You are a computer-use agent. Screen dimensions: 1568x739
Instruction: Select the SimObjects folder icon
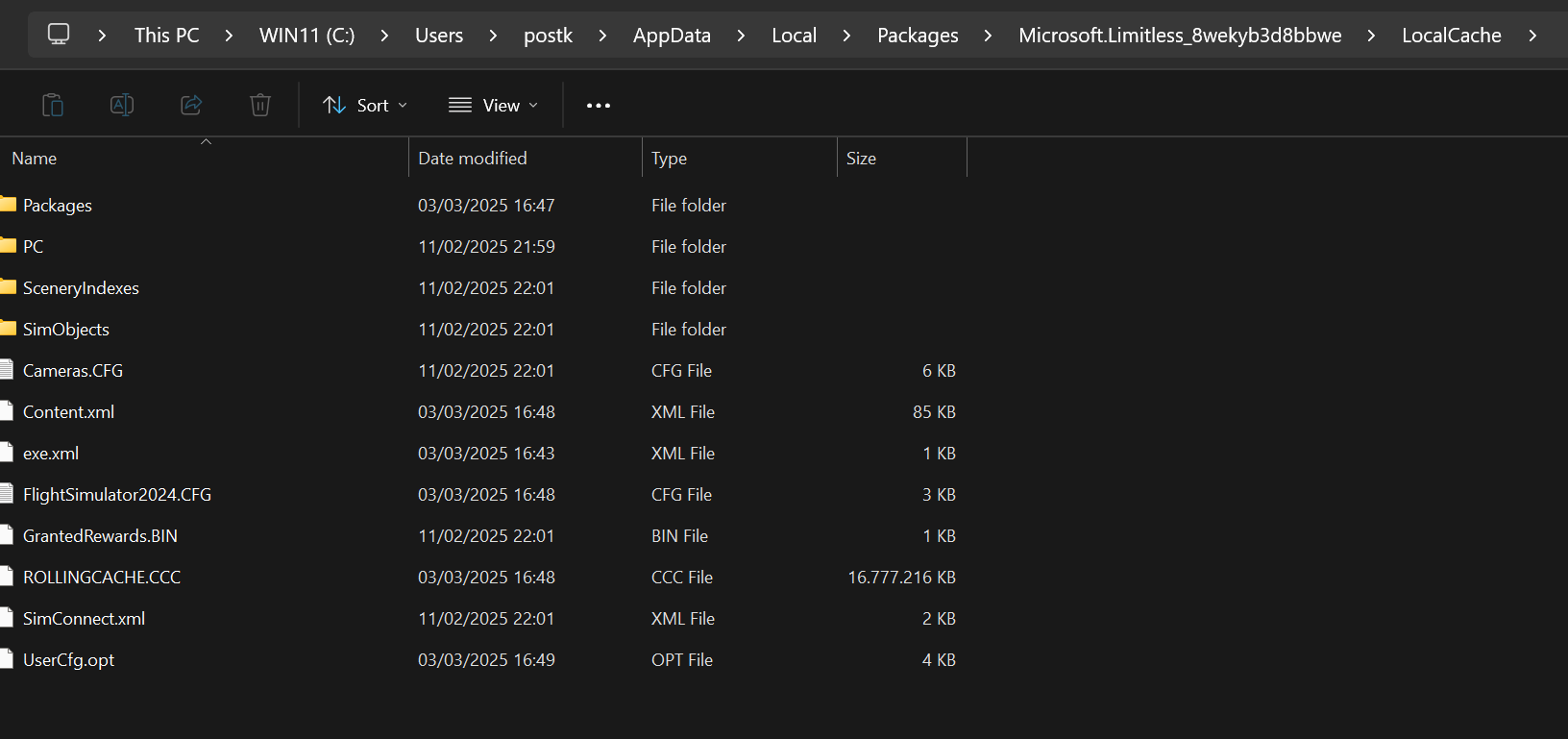point(8,329)
